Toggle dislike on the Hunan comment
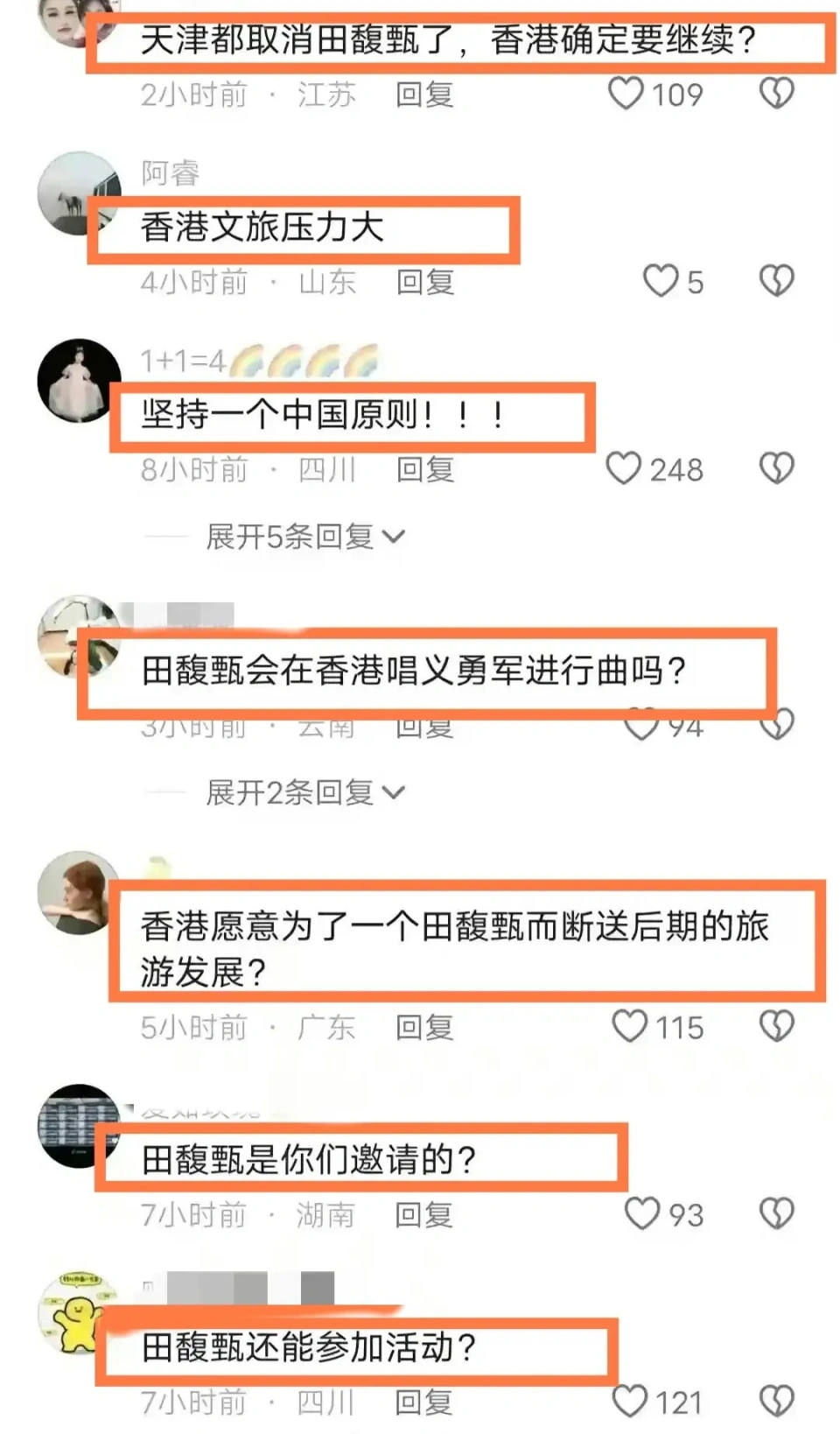The height and width of the screenshot is (1434, 840). [776, 1213]
